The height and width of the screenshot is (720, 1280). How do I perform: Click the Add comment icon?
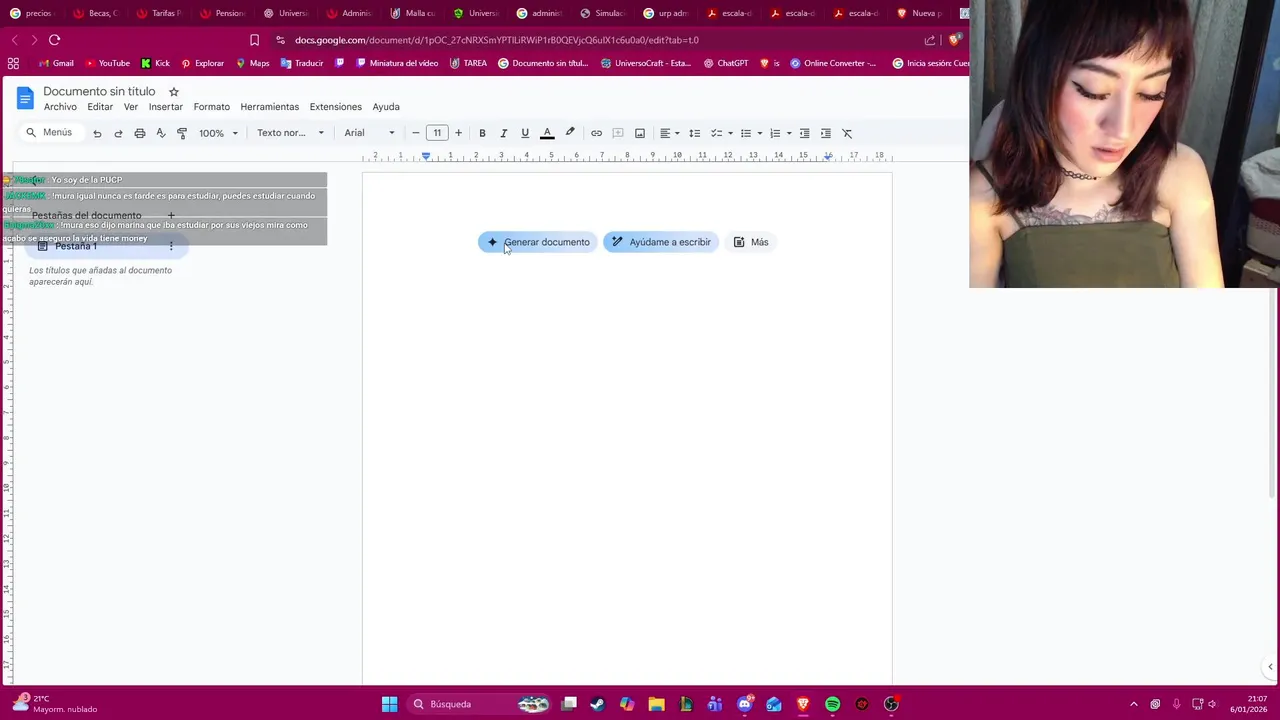[x=618, y=133]
